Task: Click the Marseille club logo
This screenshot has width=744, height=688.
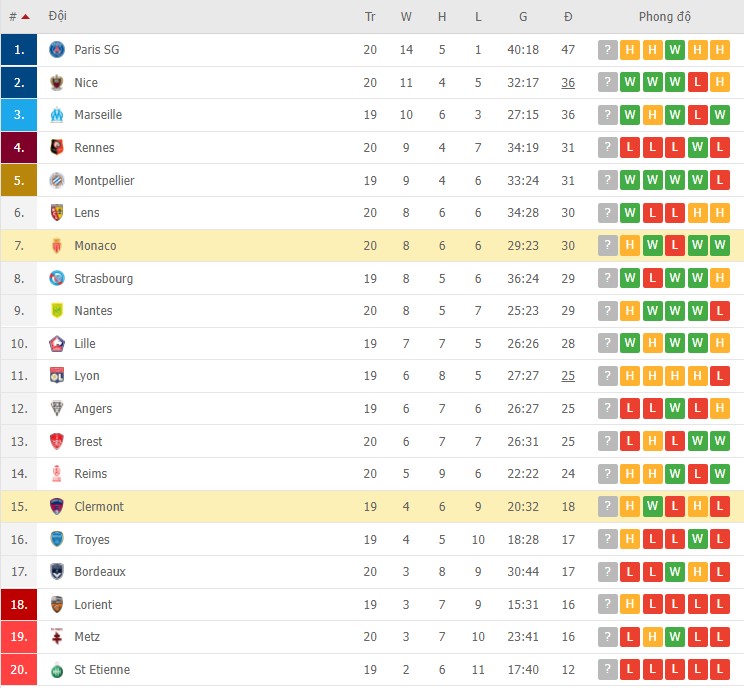Action: 57,115
